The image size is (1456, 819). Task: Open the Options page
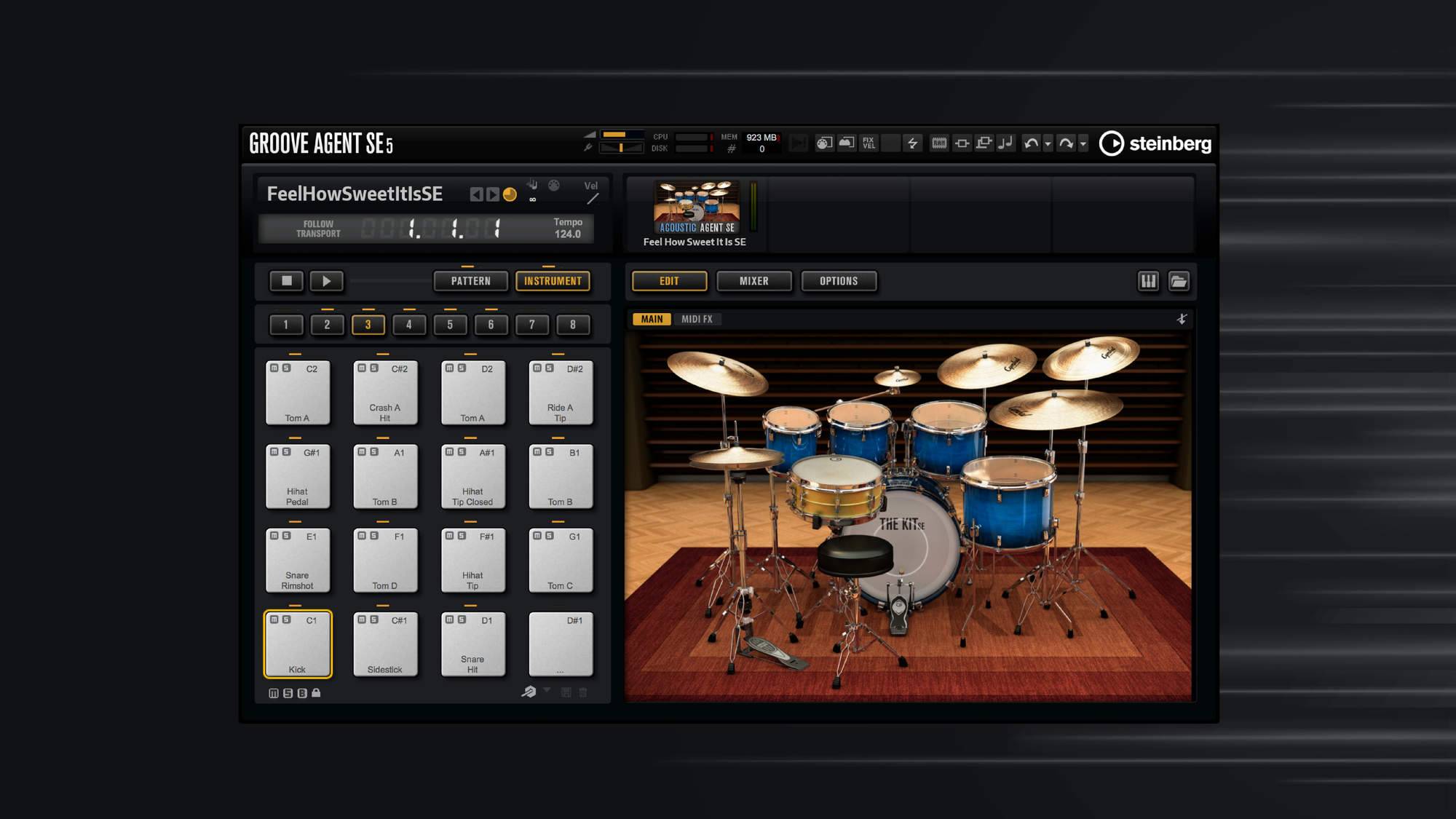[x=839, y=281]
